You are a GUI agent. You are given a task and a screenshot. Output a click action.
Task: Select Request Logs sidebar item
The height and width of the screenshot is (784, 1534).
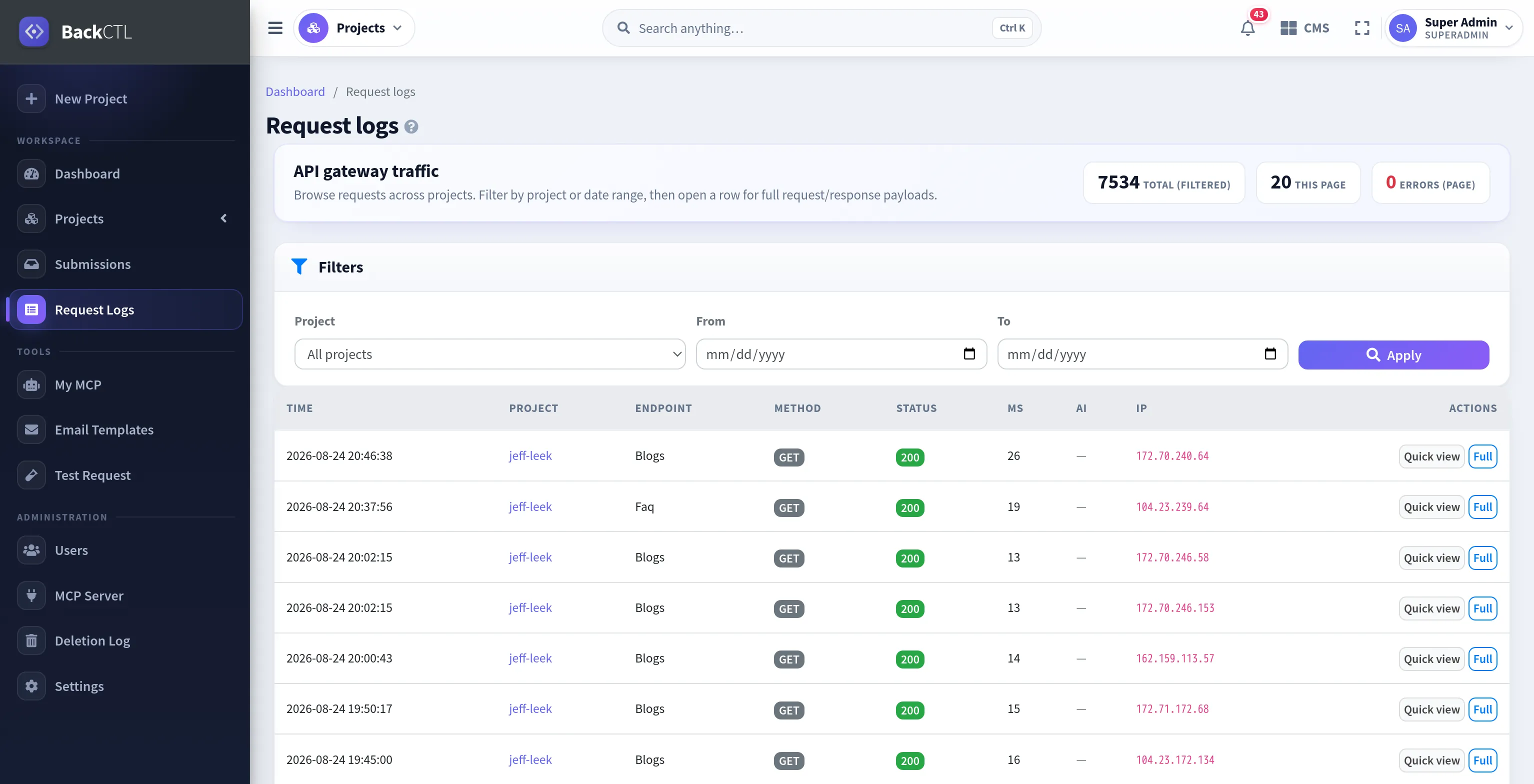tap(125, 309)
